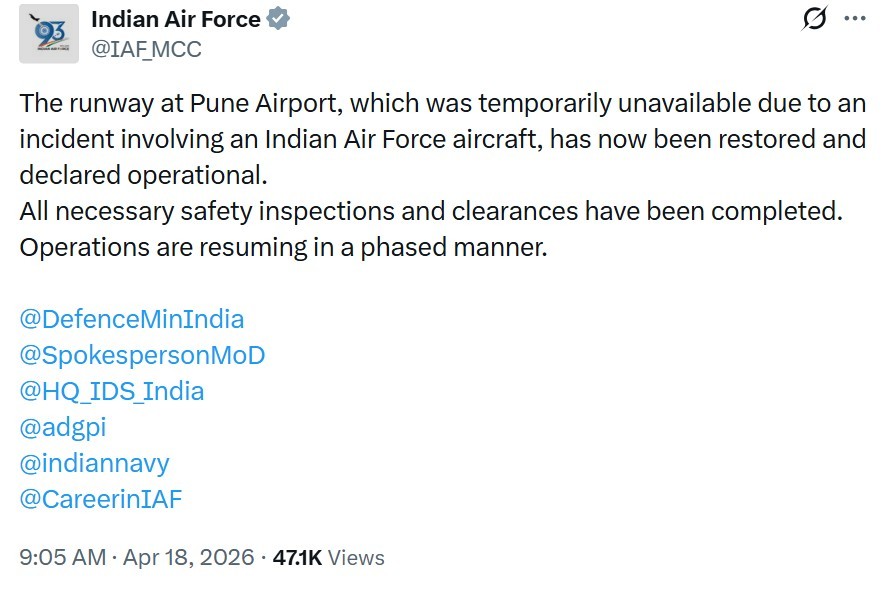This screenshot has width=888, height=592.
Task: Open the Grok actions icon
Action: pyautogui.click(x=815, y=19)
